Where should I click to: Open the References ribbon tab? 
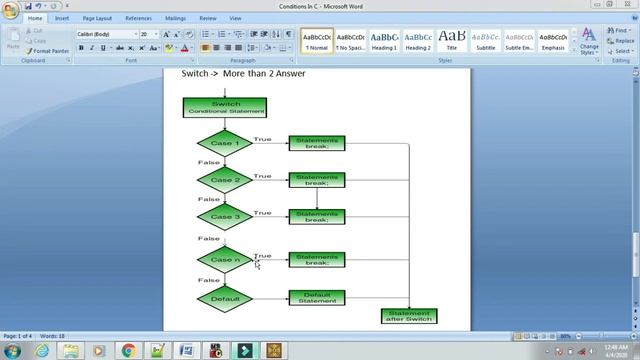click(138, 18)
